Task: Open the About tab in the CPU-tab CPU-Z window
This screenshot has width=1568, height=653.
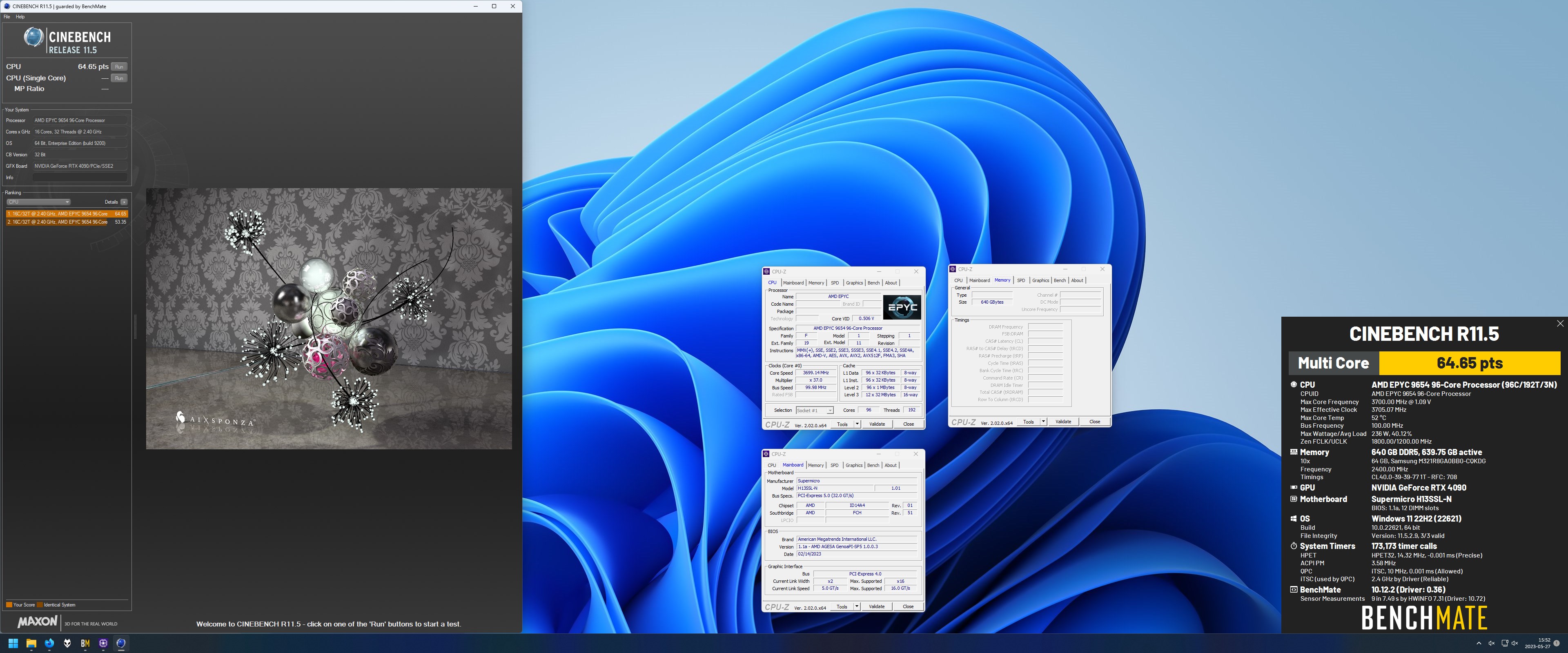Action: (x=891, y=282)
